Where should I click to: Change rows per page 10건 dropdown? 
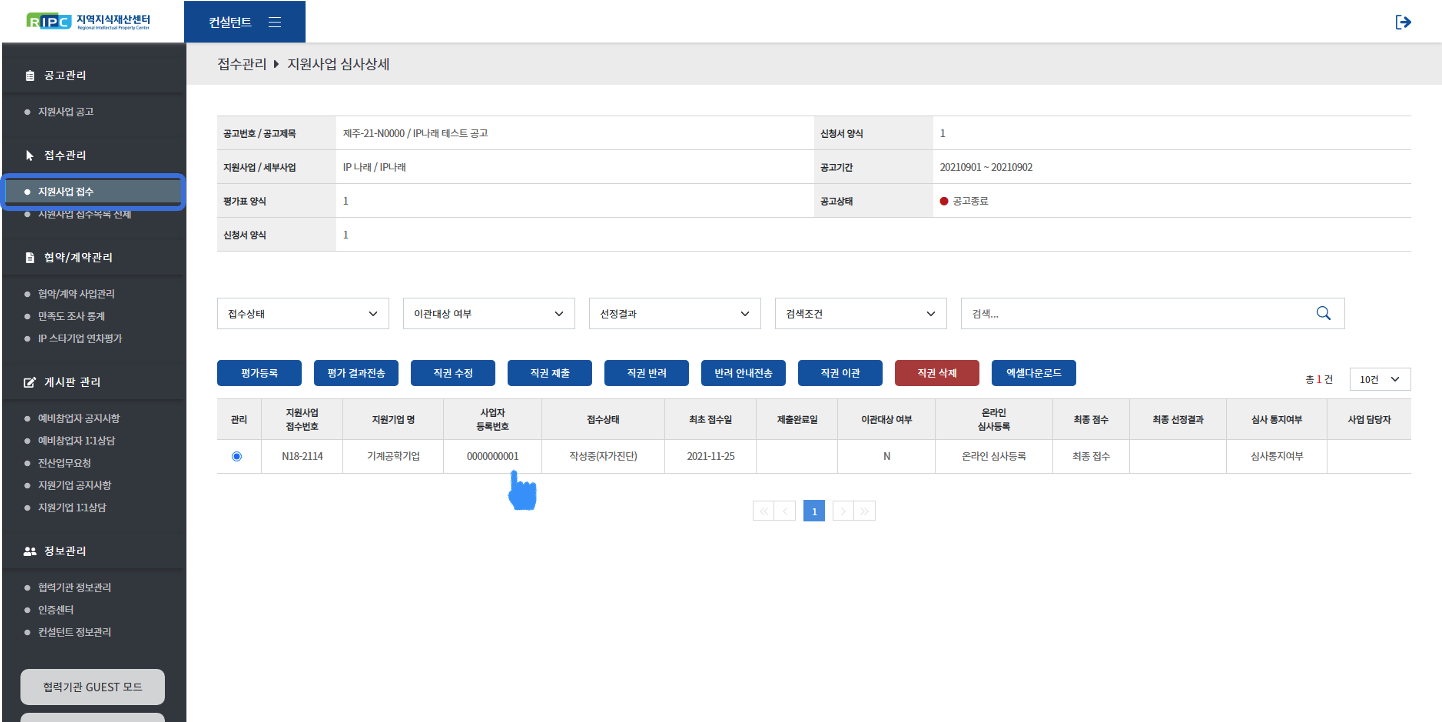(1379, 379)
